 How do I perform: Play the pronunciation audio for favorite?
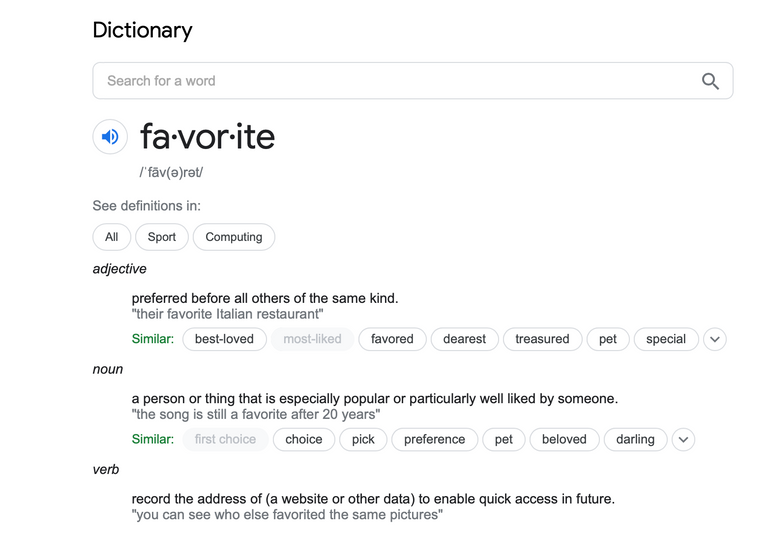(x=110, y=137)
